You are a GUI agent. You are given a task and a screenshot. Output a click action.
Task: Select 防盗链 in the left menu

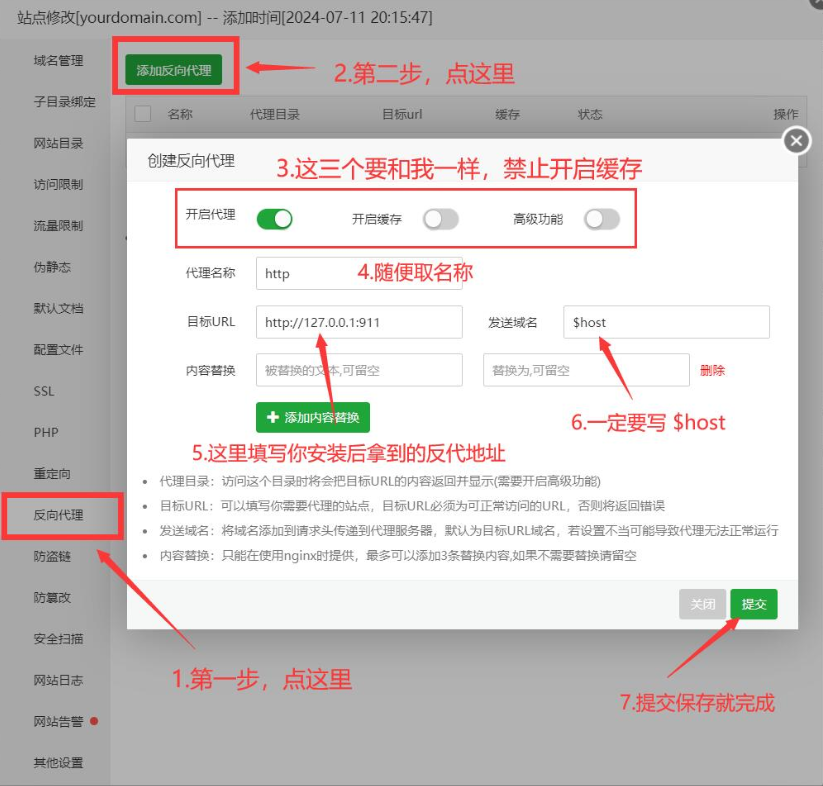52,557
